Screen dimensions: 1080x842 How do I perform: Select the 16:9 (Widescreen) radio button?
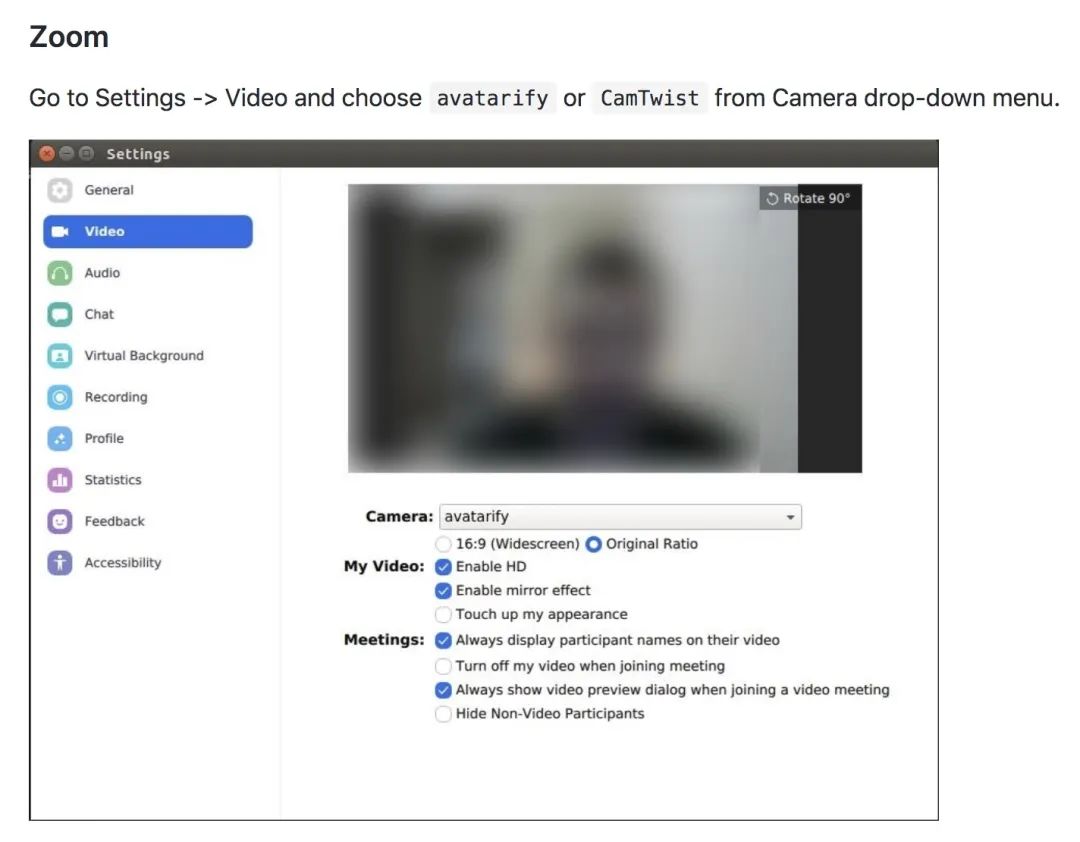pyautogui.click(x=443, y=544)
